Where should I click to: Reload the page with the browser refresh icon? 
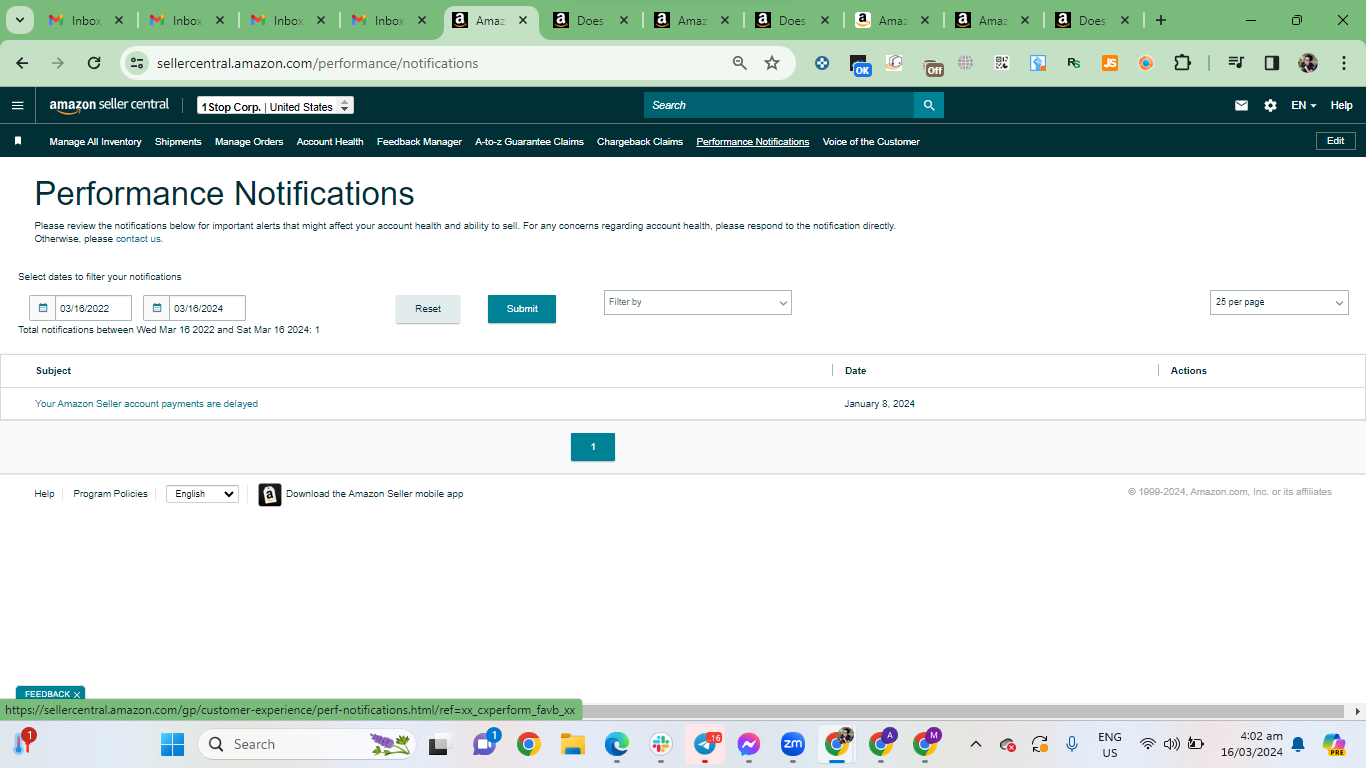pyautogui.click(x=94, y=63)
